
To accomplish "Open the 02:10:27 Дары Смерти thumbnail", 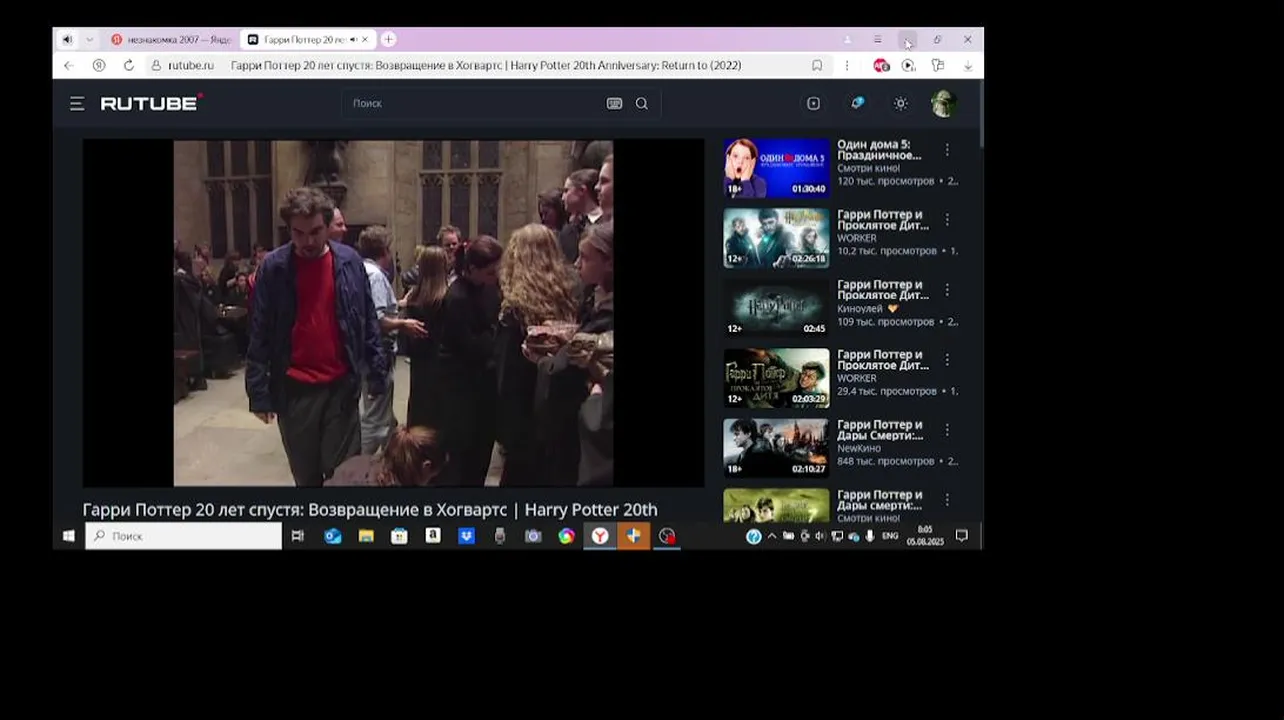I will pyautogui.click(x=776, y=448).
